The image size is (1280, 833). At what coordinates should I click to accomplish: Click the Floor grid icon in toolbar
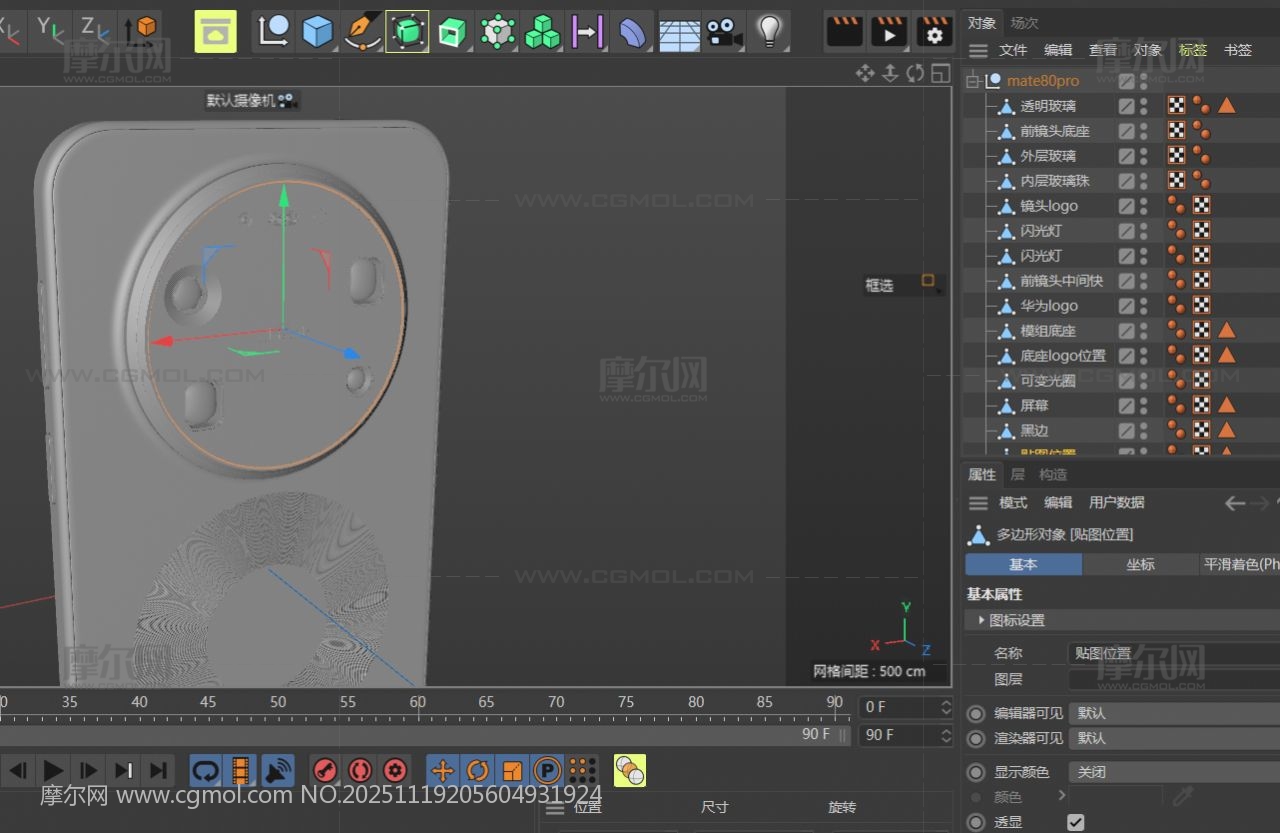point(679,32)
